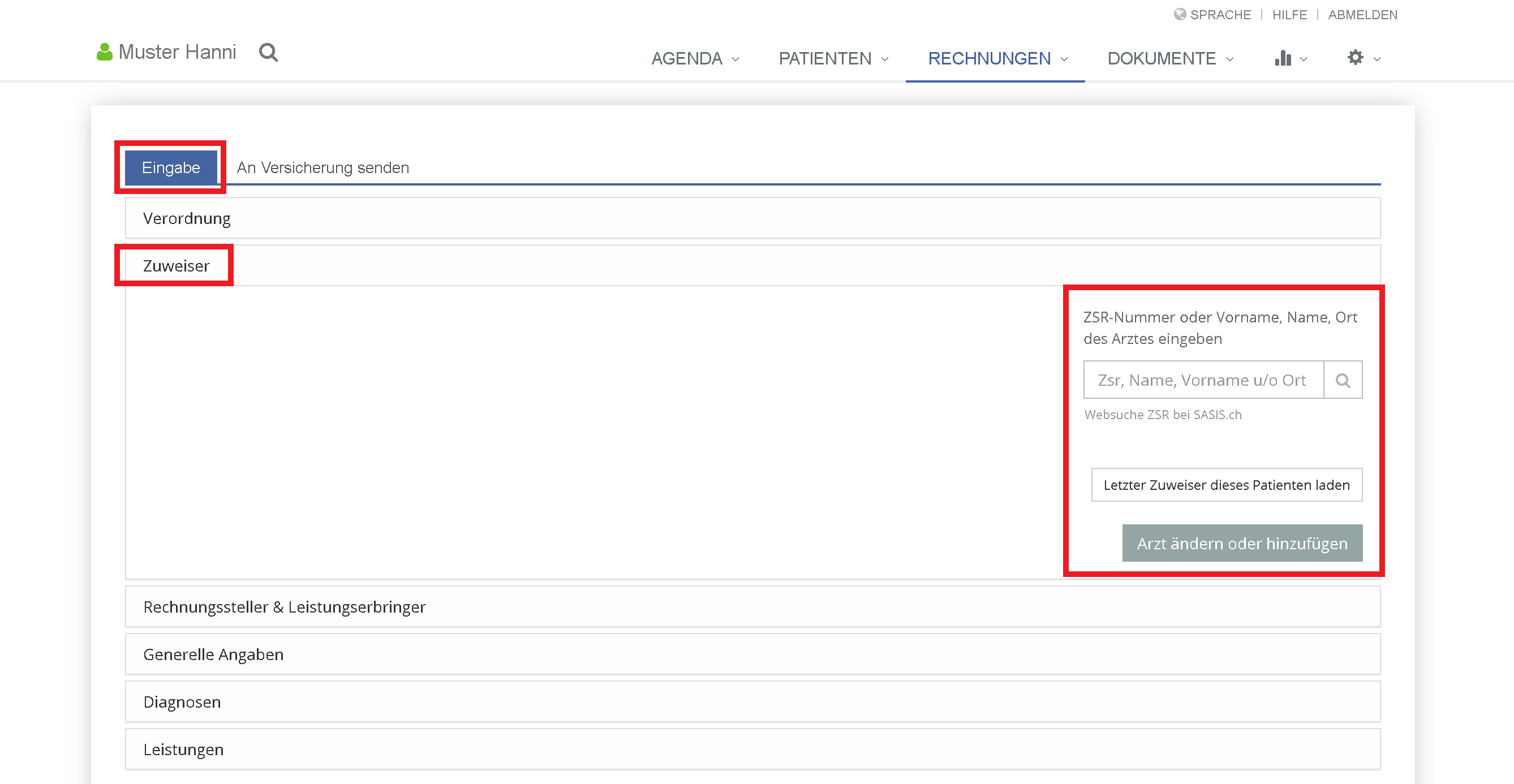Click the ZSR search magnifier button
This screenshot has height=784, width=1514.
coord(1343,380)
